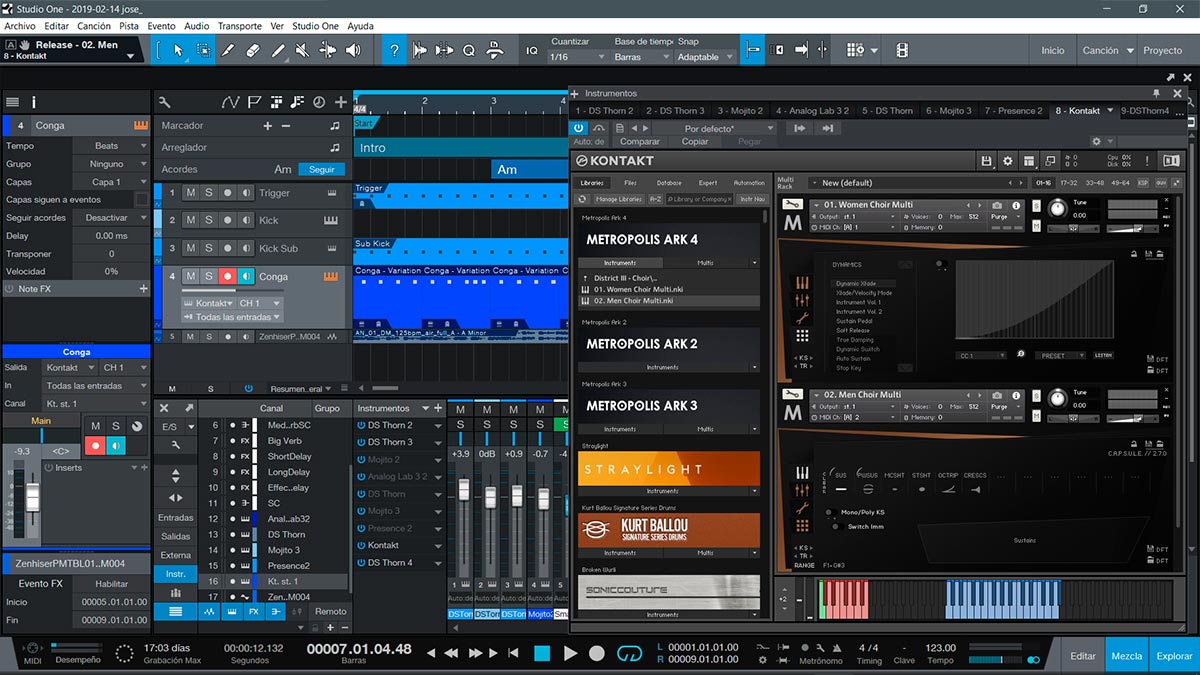
Task: Open the tempo track clock icon
Action: coord(319,102)
